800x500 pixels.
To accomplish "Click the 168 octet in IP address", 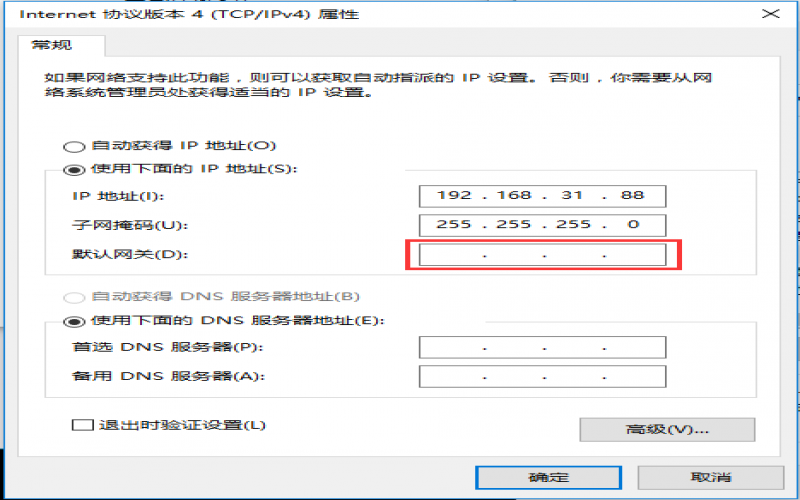I will point(515,195).
